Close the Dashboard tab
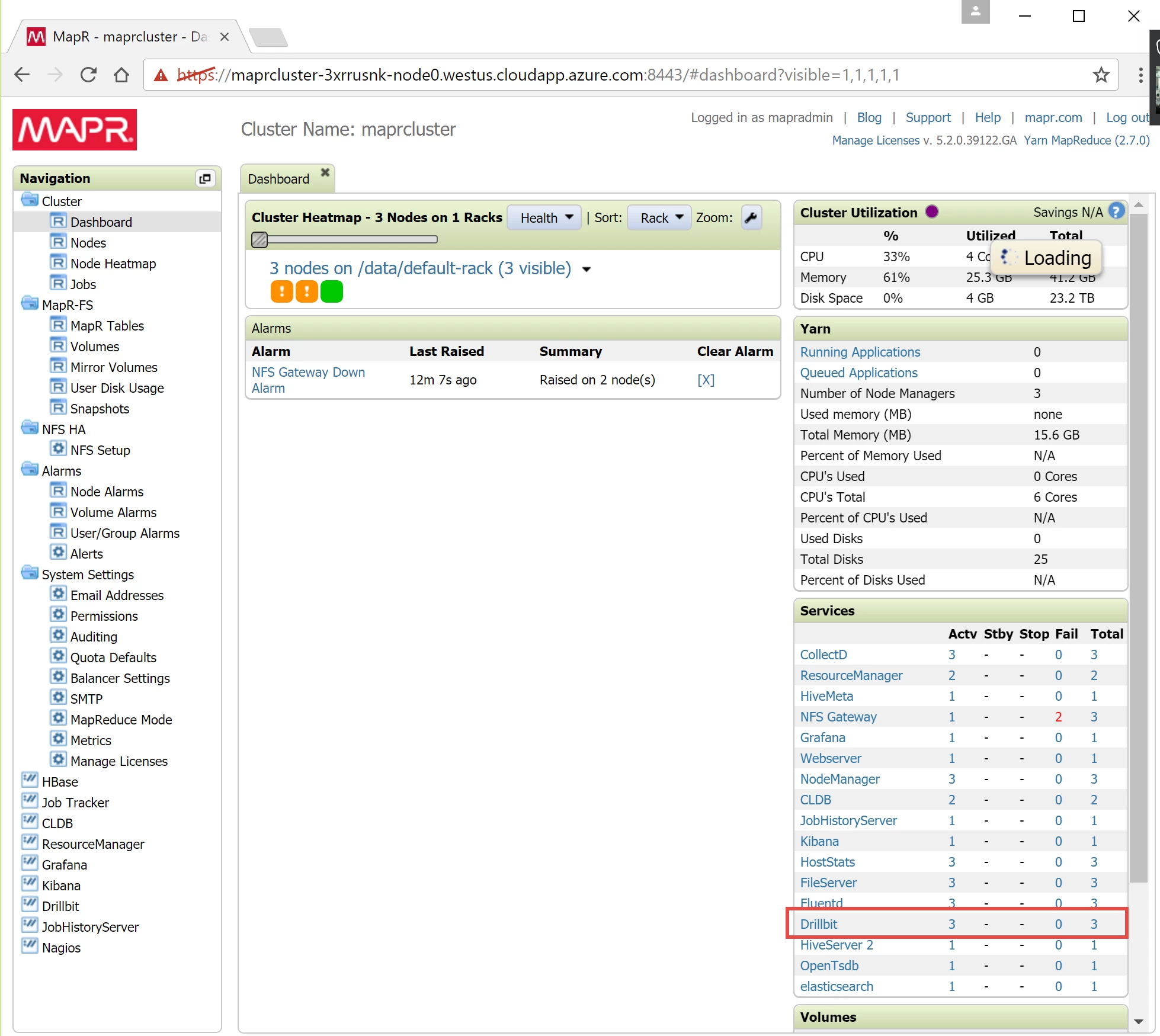The height and width of the screenshot is (1036, 1160). (x=325, y=172)
